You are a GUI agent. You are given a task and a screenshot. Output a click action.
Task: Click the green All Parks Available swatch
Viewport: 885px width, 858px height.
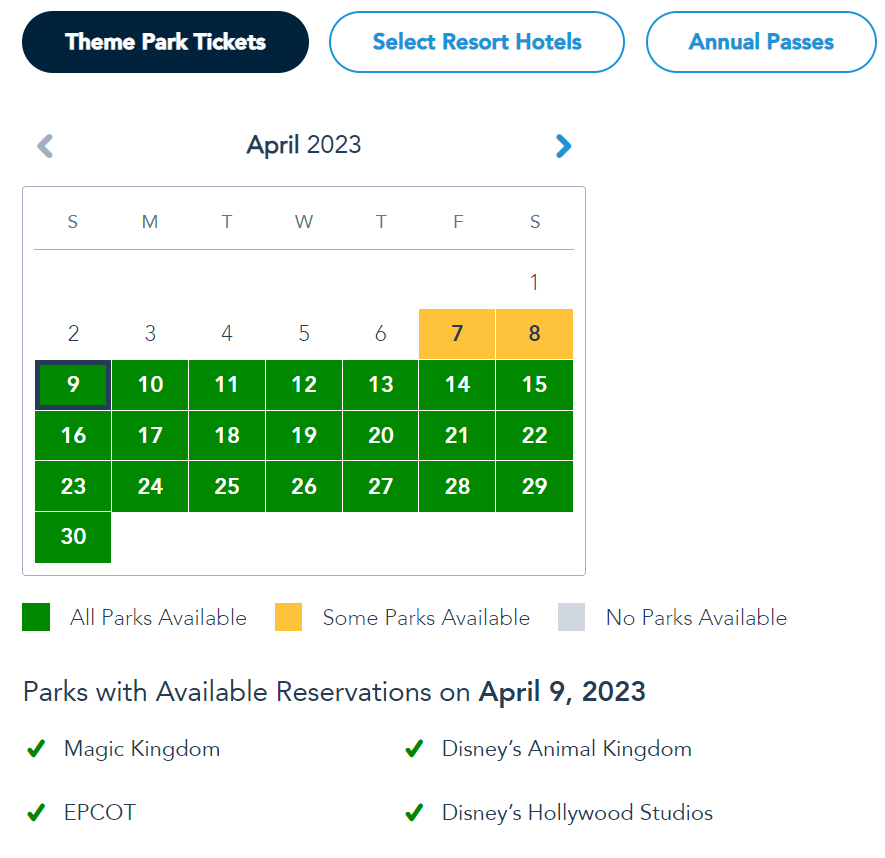[36, 618]
